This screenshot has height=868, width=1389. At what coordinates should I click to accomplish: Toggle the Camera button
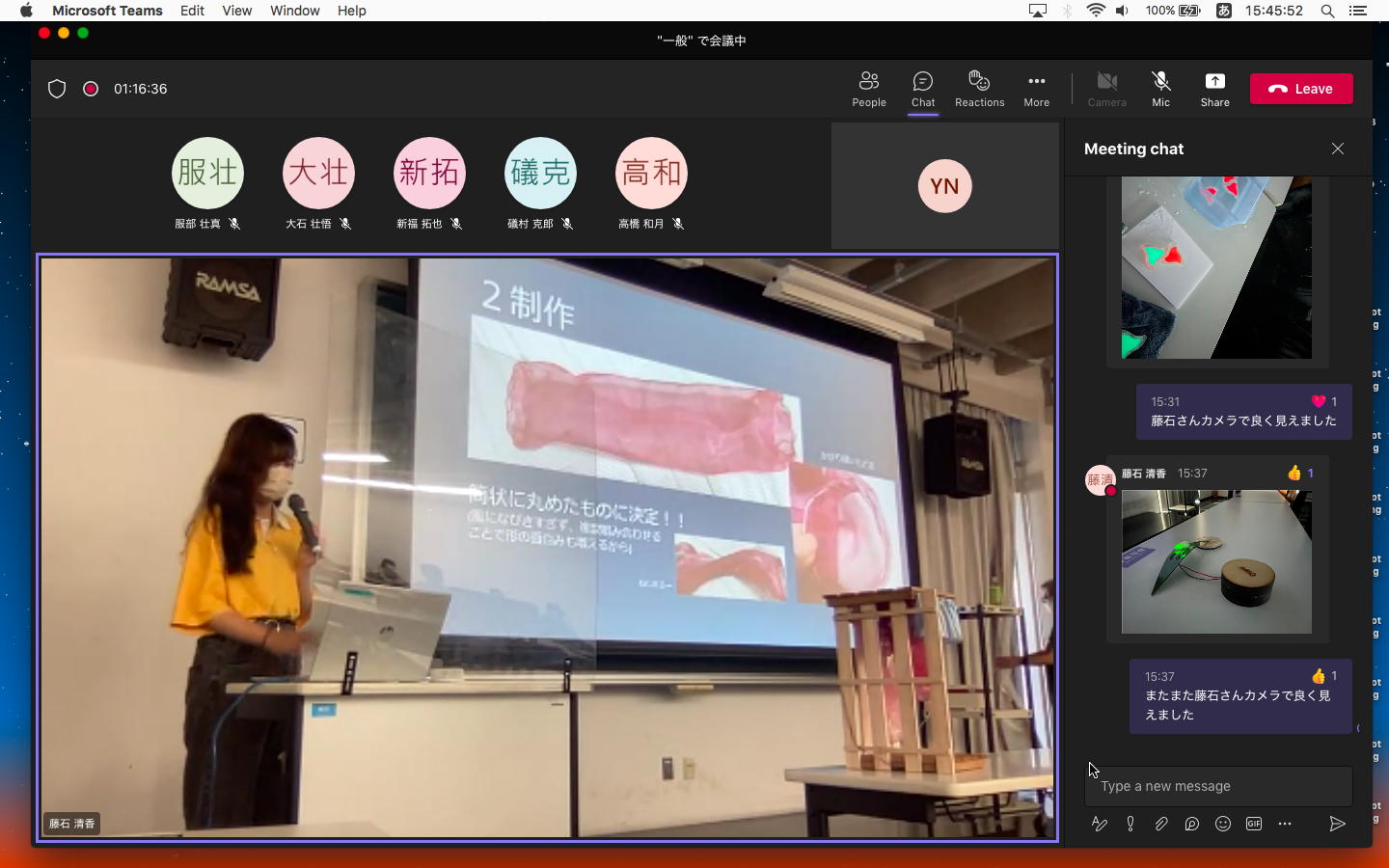[x=1106, y=89]
